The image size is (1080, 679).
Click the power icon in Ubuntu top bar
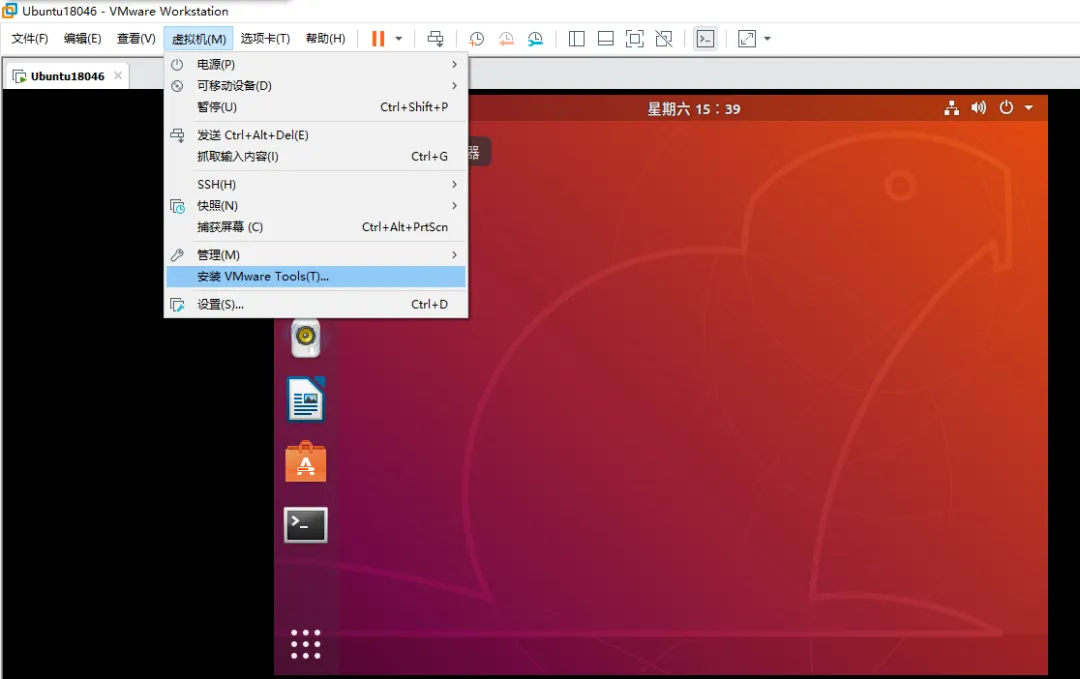pos(1006,107)
